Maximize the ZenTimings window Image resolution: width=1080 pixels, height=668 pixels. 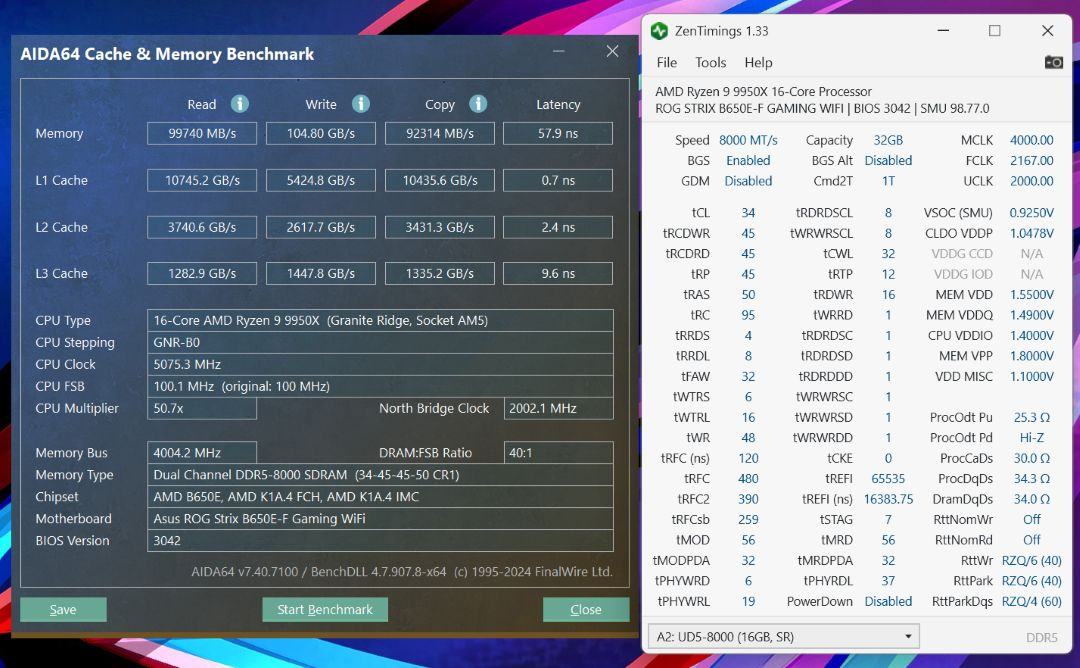click(x=995, y=31)
